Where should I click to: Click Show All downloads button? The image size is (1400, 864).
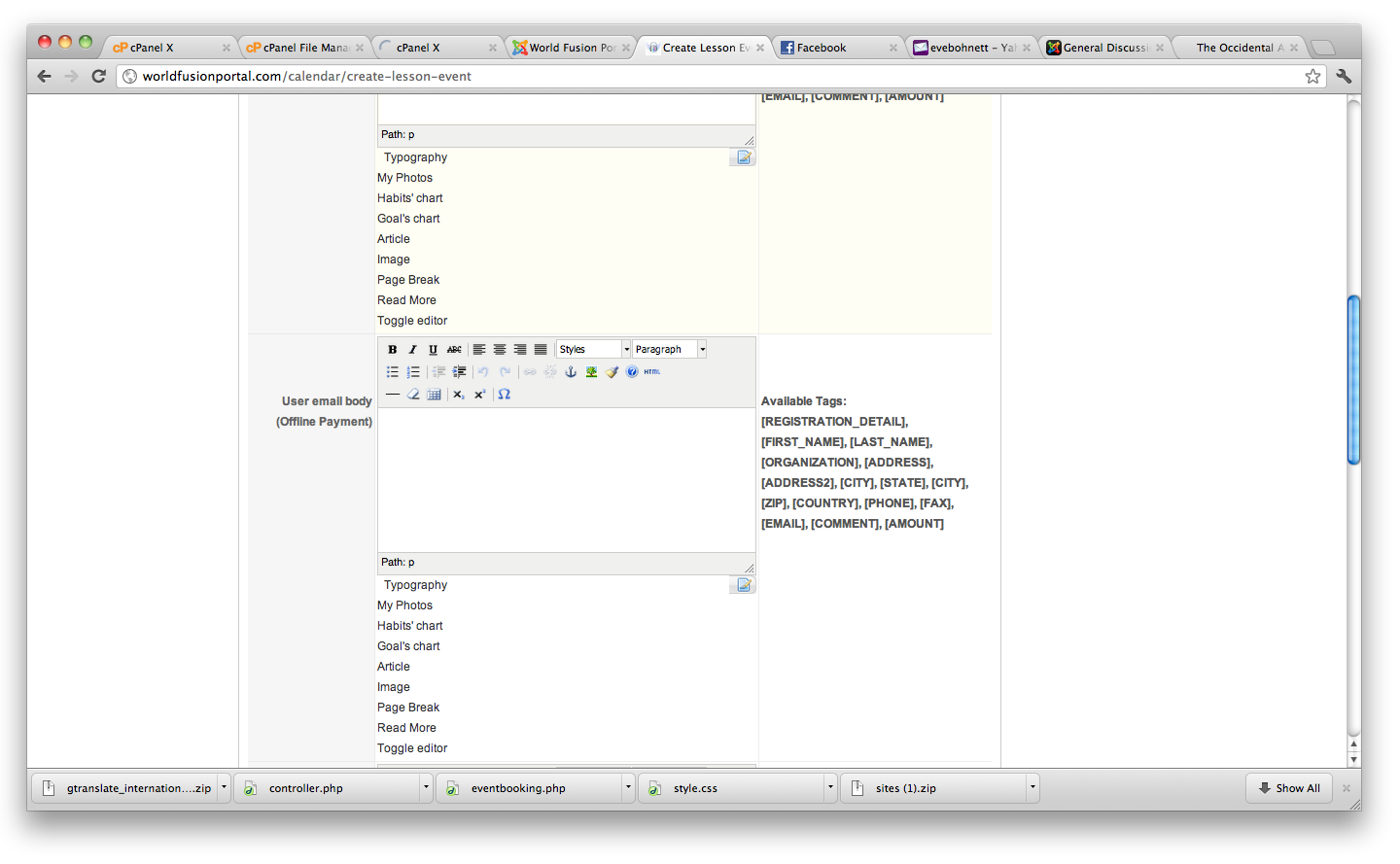(x=1289, y=788)
